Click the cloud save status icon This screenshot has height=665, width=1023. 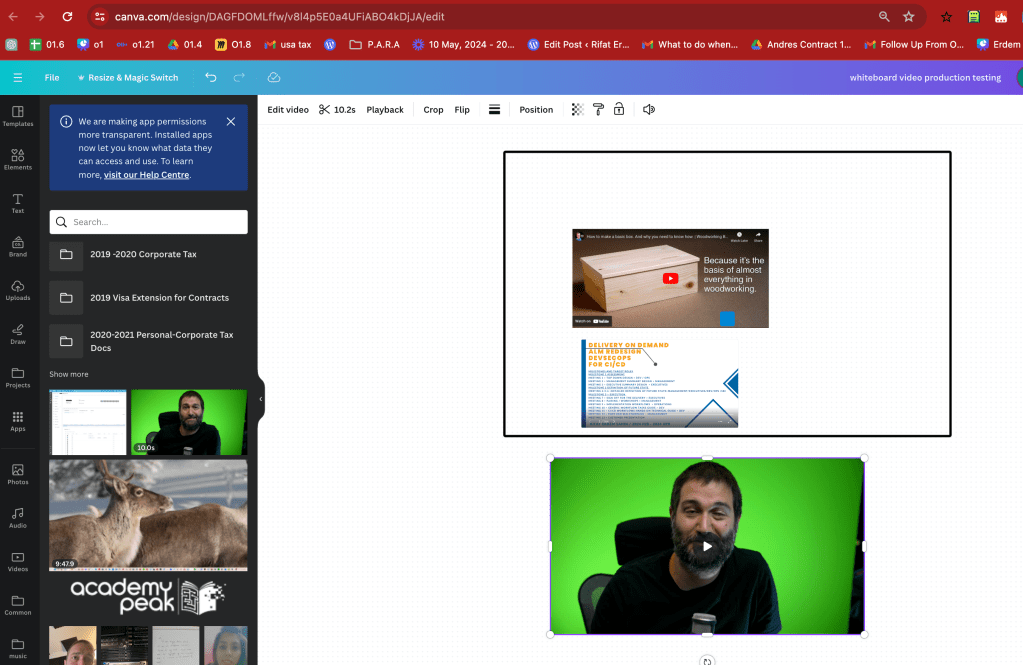click(x=274, y=77)
